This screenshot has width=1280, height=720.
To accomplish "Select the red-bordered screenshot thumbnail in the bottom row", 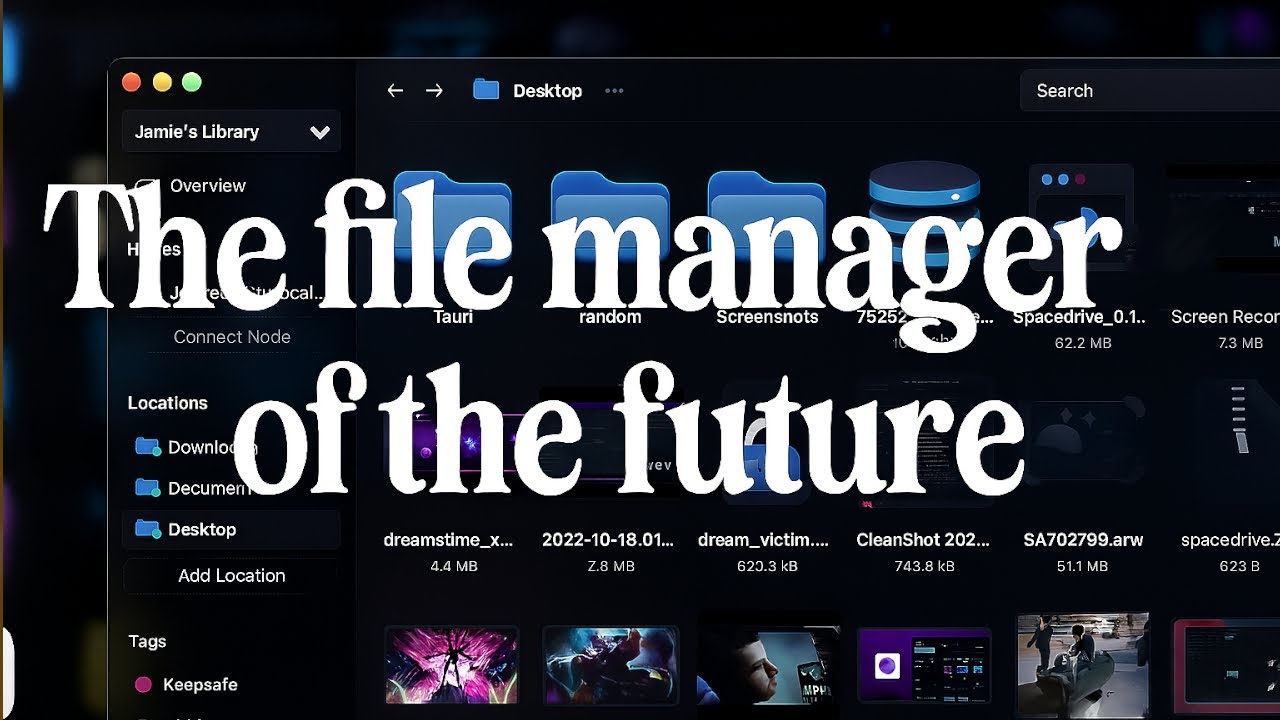I will click(1226, 668).
